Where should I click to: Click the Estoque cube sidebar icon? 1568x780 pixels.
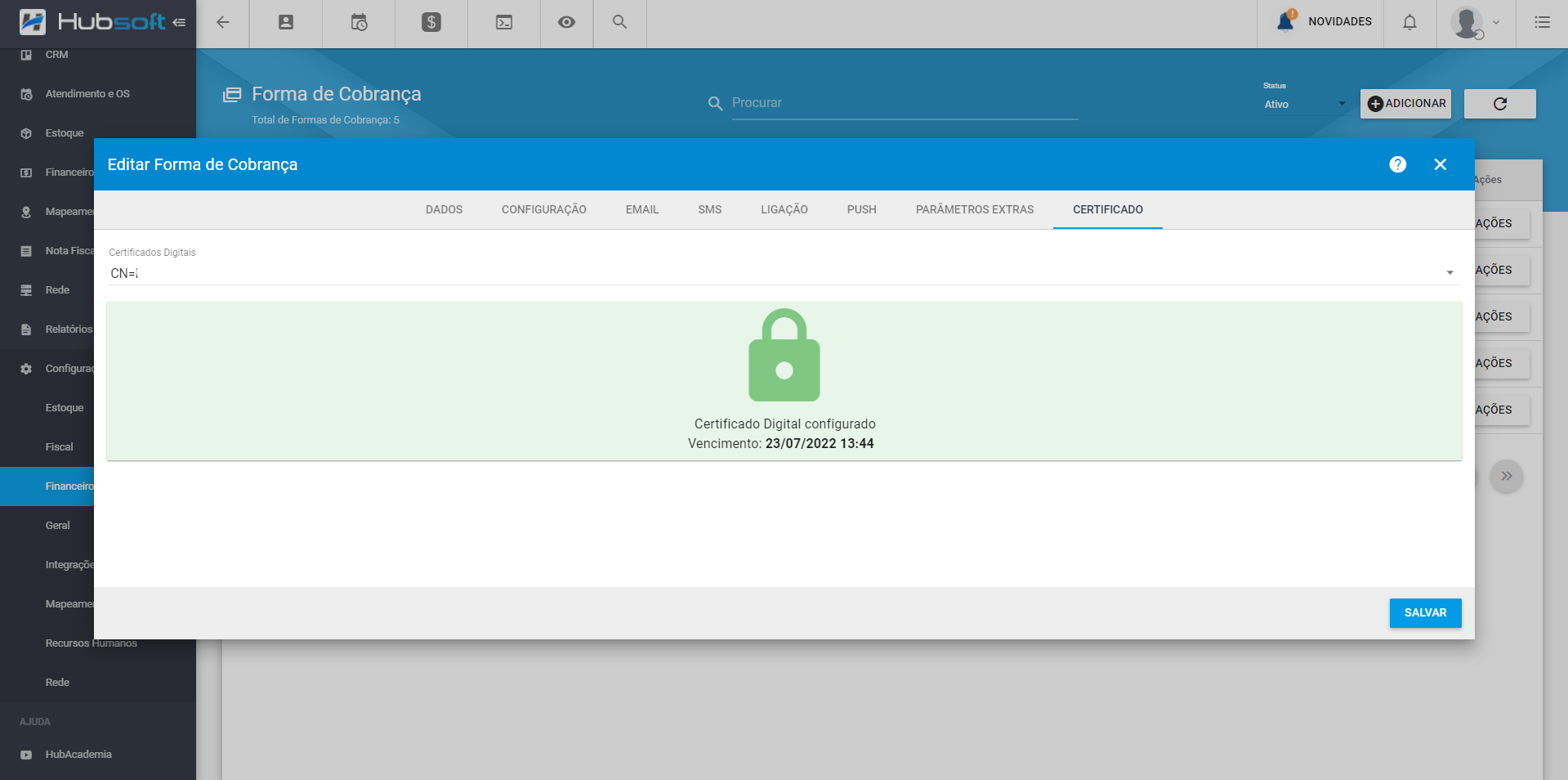26,133
